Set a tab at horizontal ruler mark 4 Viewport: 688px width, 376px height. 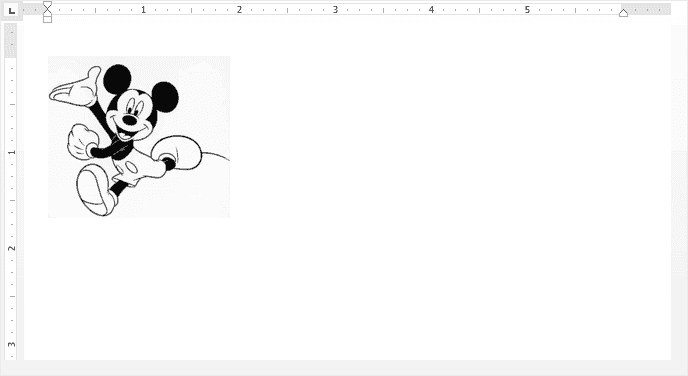click(432, 10)
